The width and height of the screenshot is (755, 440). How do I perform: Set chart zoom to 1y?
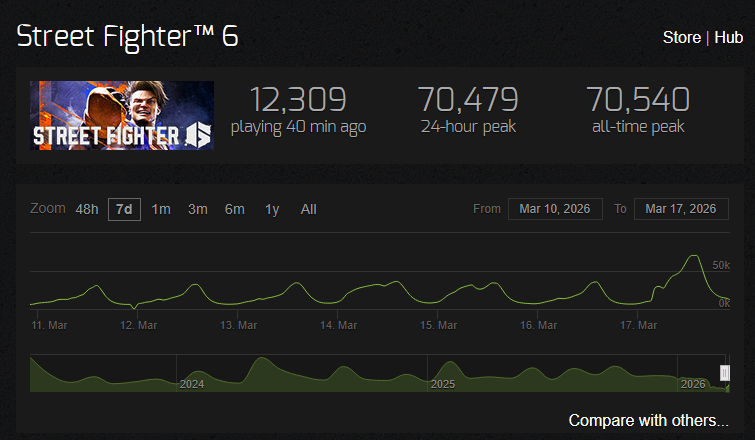[x=272, y=209]
